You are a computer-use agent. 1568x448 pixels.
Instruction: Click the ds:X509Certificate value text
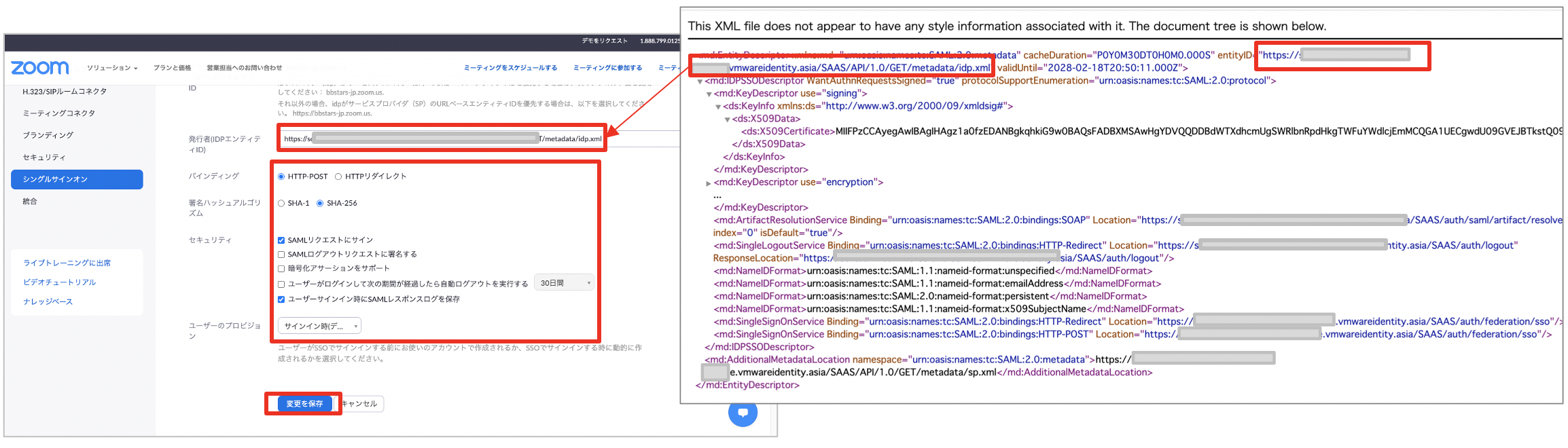(x=1199, y=131)
